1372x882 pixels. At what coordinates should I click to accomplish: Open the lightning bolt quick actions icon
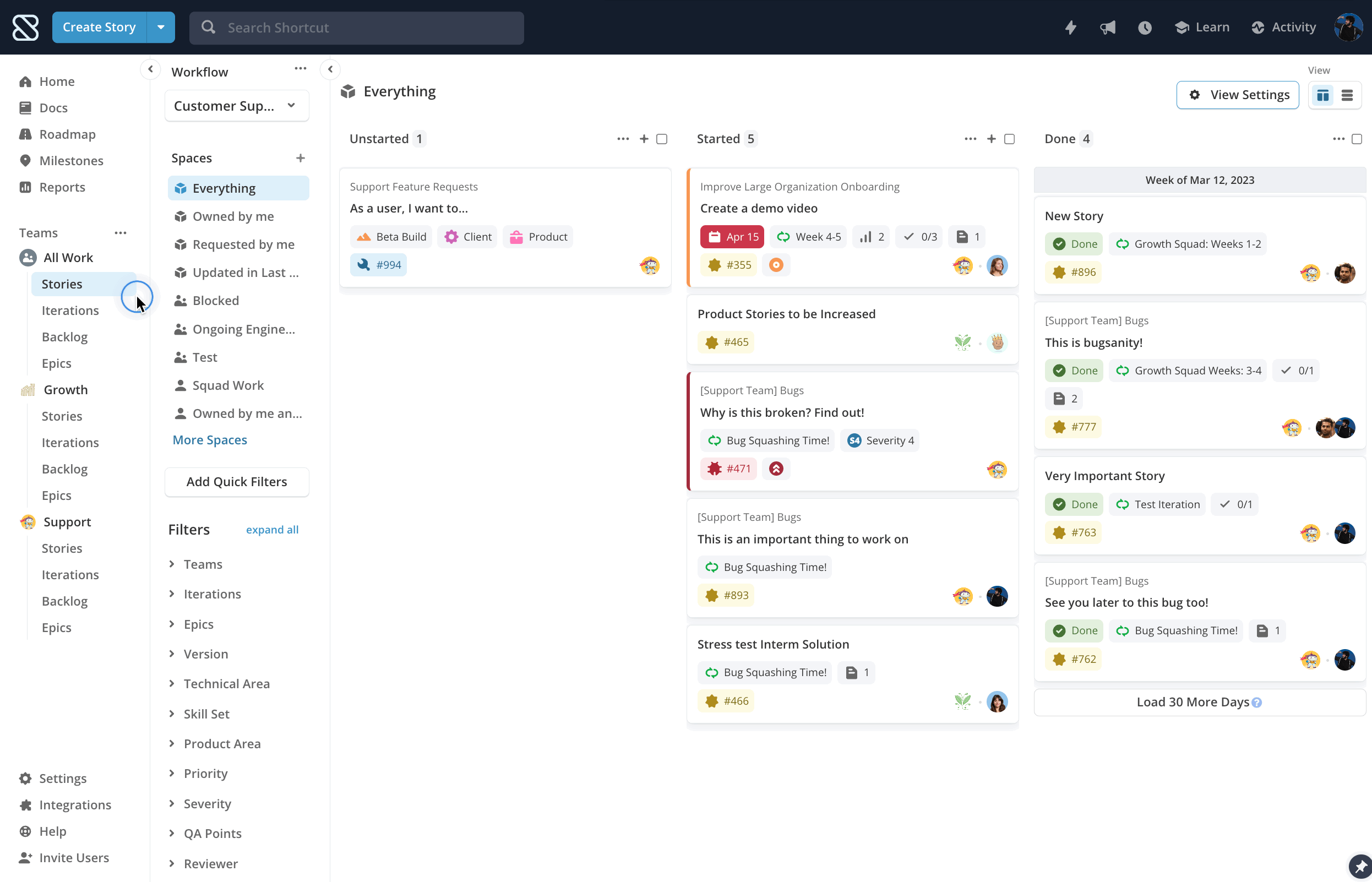click(x=1070, y=28)
